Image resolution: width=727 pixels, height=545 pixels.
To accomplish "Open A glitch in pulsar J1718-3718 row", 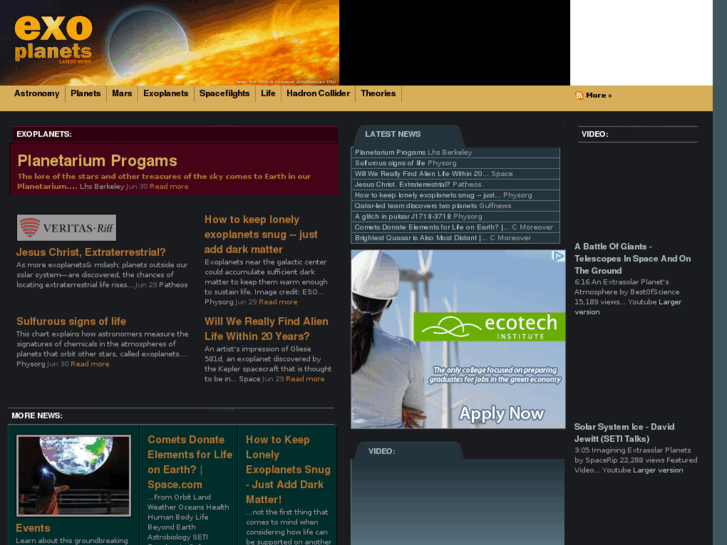I will click(455, 216).
